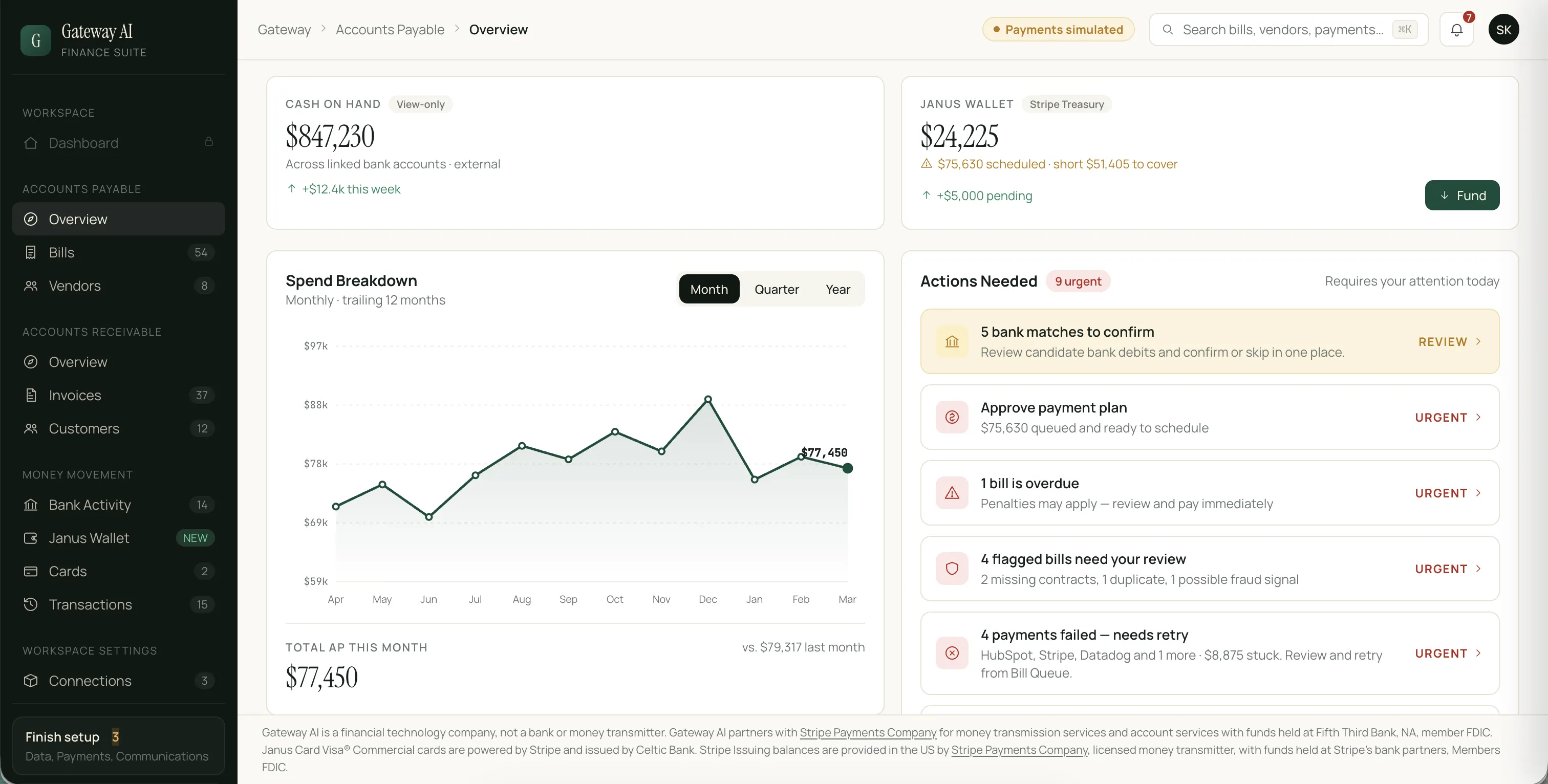
Task: Click the failed payments X circle icon
Action: (952, 653)
